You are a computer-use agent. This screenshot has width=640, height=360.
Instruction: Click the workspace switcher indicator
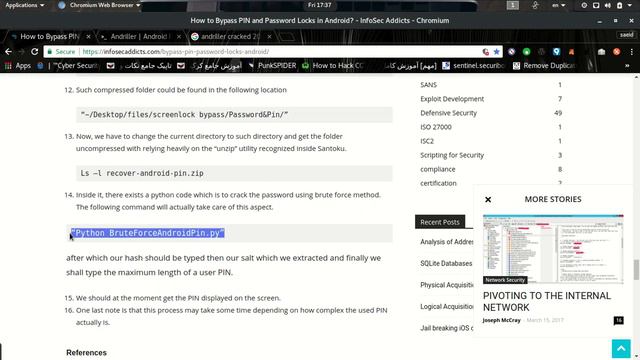pyautogui.click(x=513, y=5)
